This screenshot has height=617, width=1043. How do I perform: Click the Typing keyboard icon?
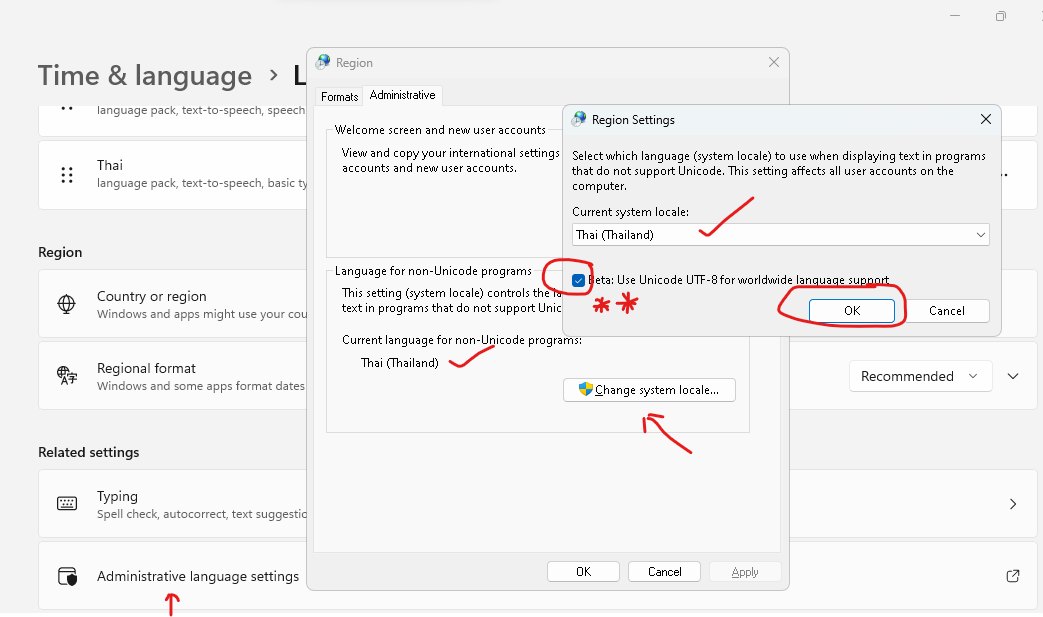click(67, 503)
